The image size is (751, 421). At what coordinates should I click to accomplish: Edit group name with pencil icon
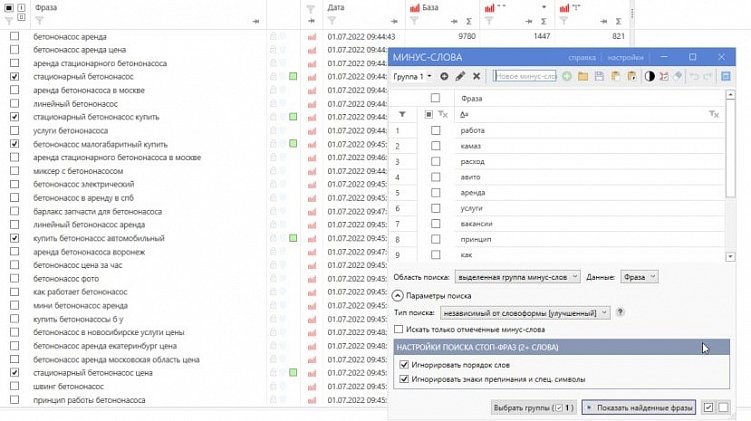tap(460, 76)
